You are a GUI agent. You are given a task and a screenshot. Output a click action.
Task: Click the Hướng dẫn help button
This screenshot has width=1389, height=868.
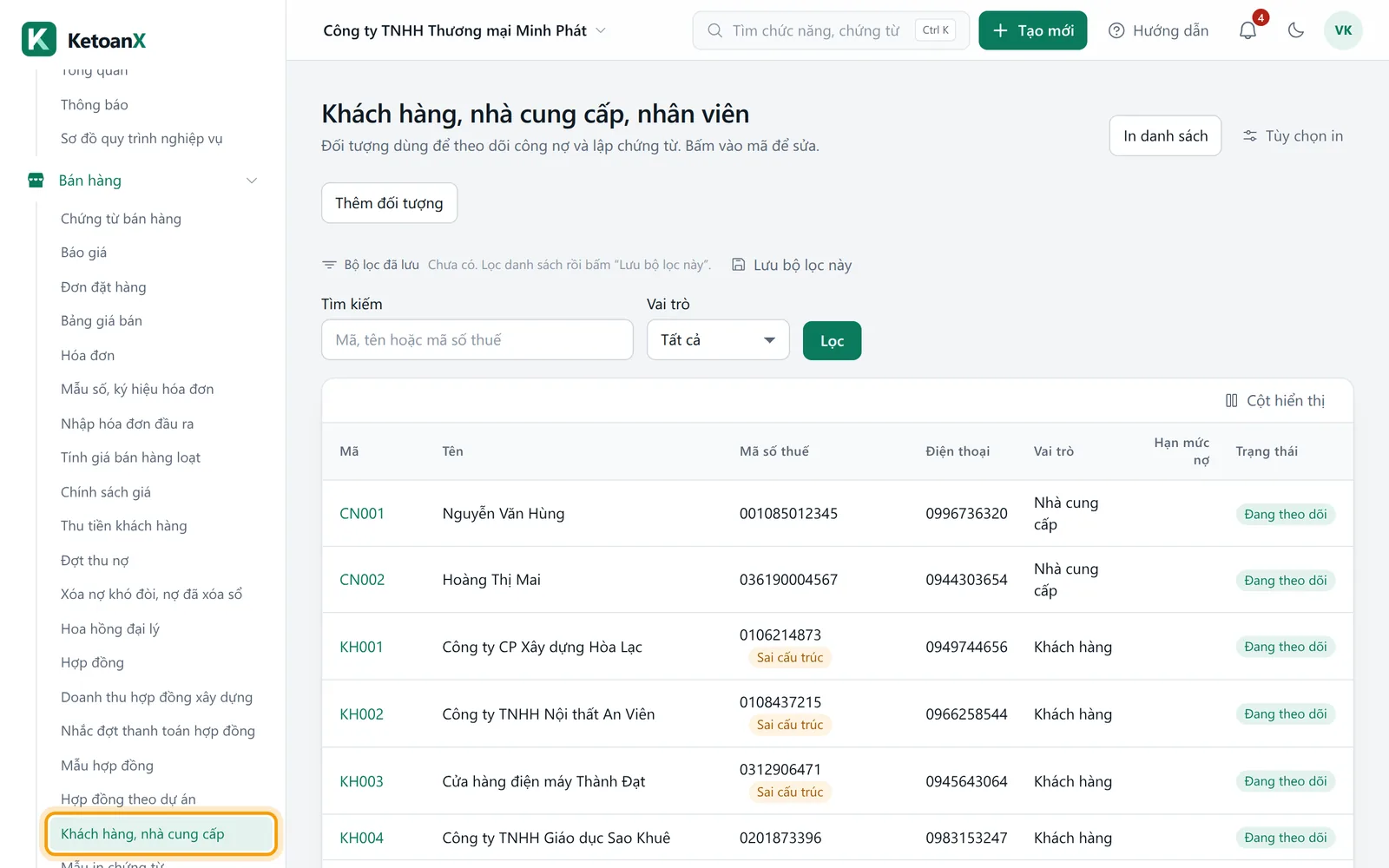click(x=1159, y=30)
